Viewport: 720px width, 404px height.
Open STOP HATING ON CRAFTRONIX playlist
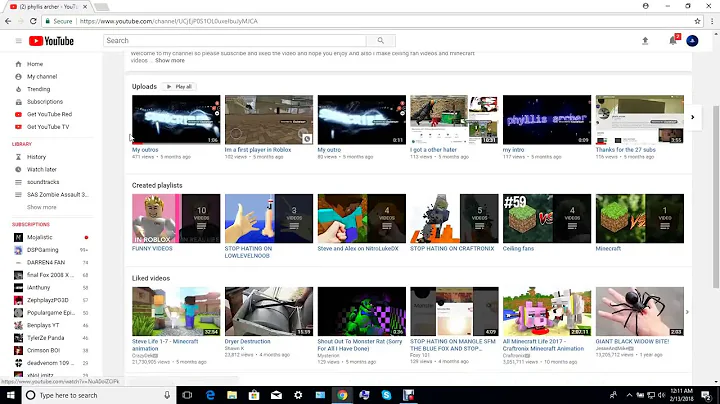point(454,218)
